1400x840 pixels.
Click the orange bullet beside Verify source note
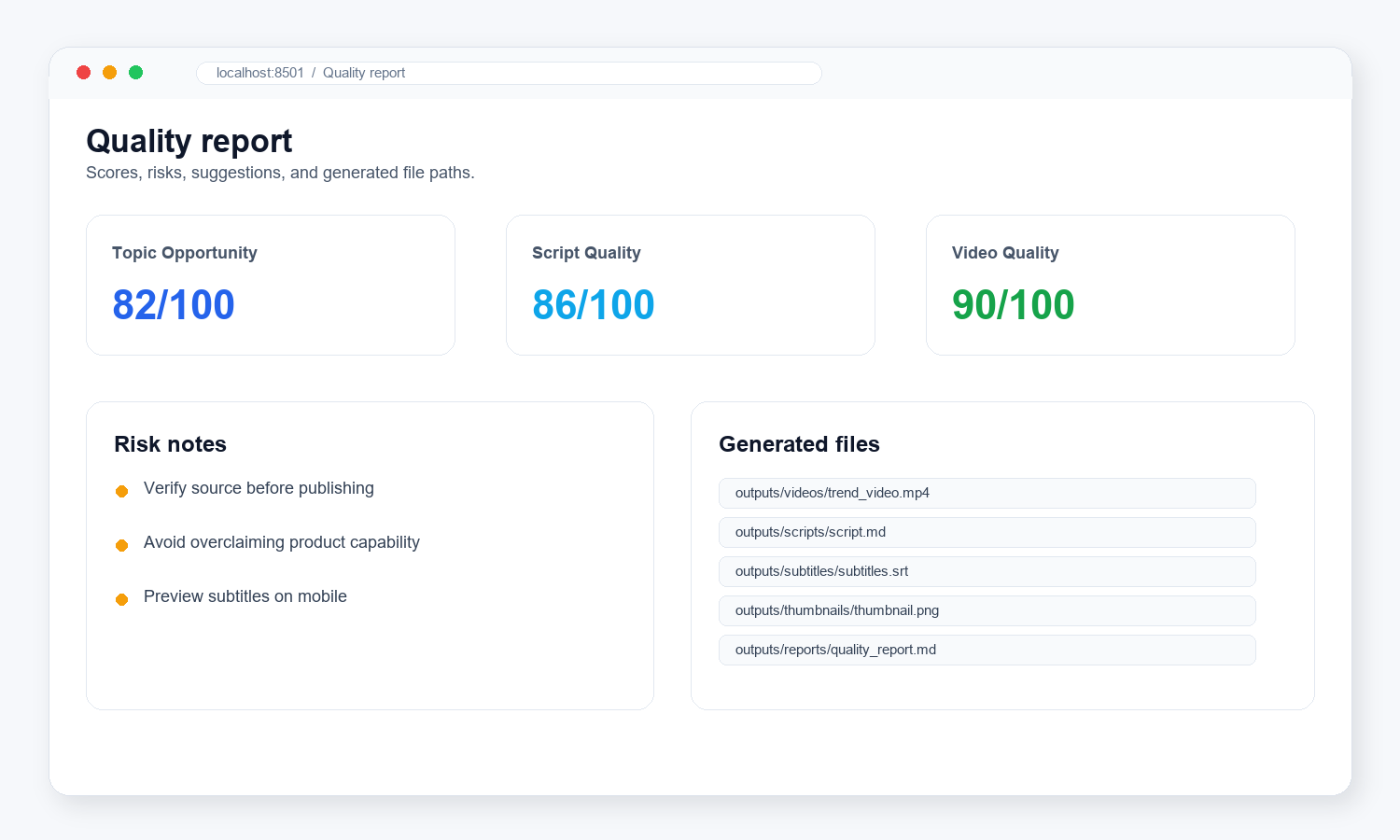point(121,491)
